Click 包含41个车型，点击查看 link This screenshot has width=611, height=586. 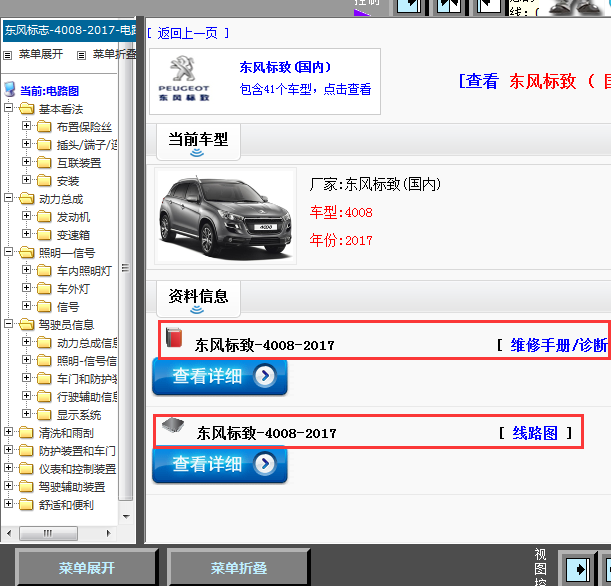pos(305,89)
